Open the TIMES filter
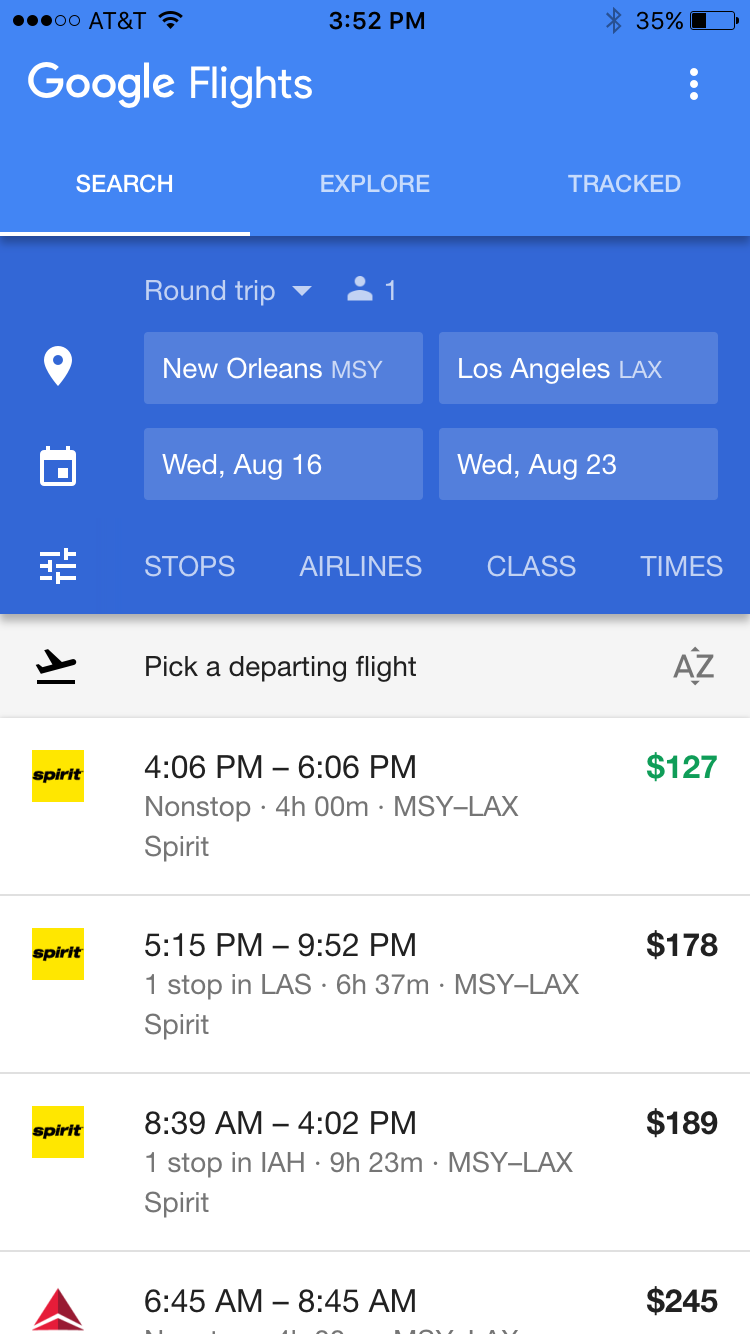This screenshot has height=1334, width=750. (x=681, y=566)
